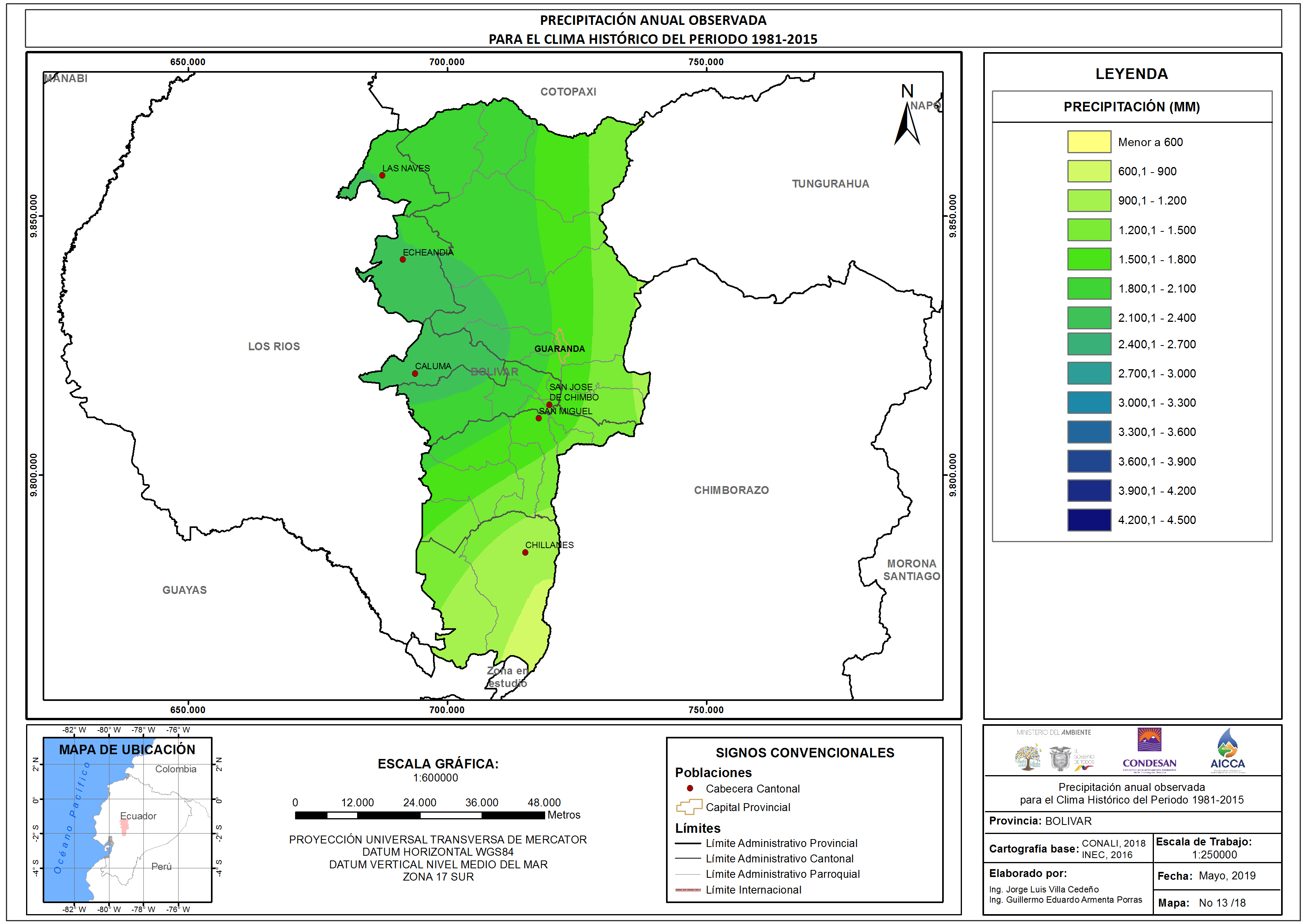Click the 3.900,1 - 4.200 legend swatch

(x=1089, y=490)
